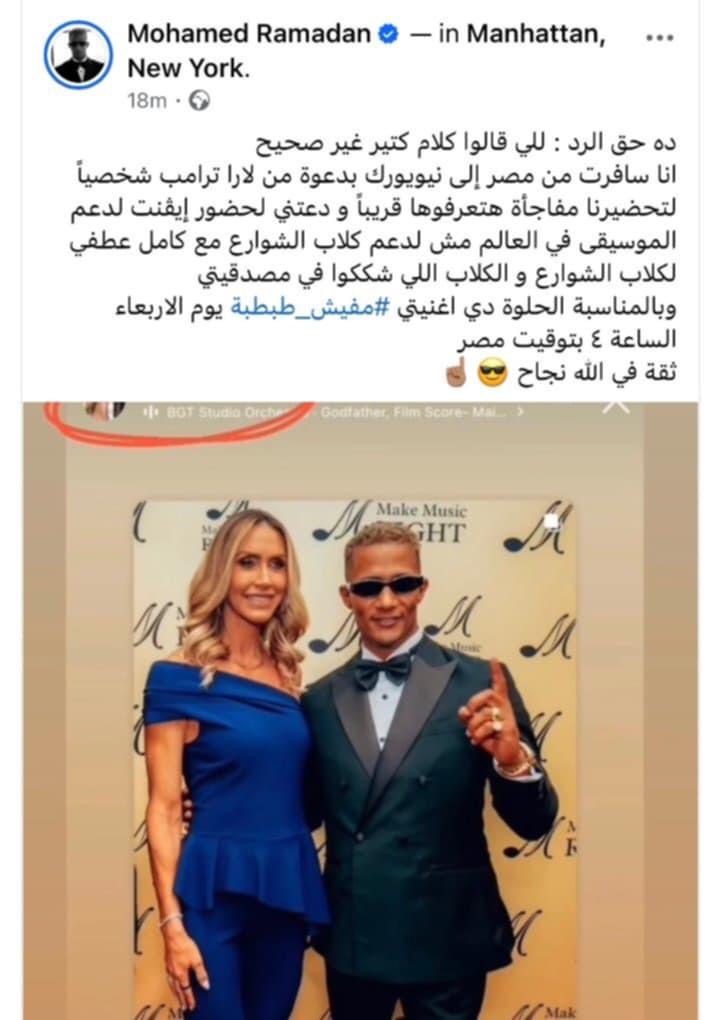Open the three-dot post options menu
720x1020 pixels.
660,38
